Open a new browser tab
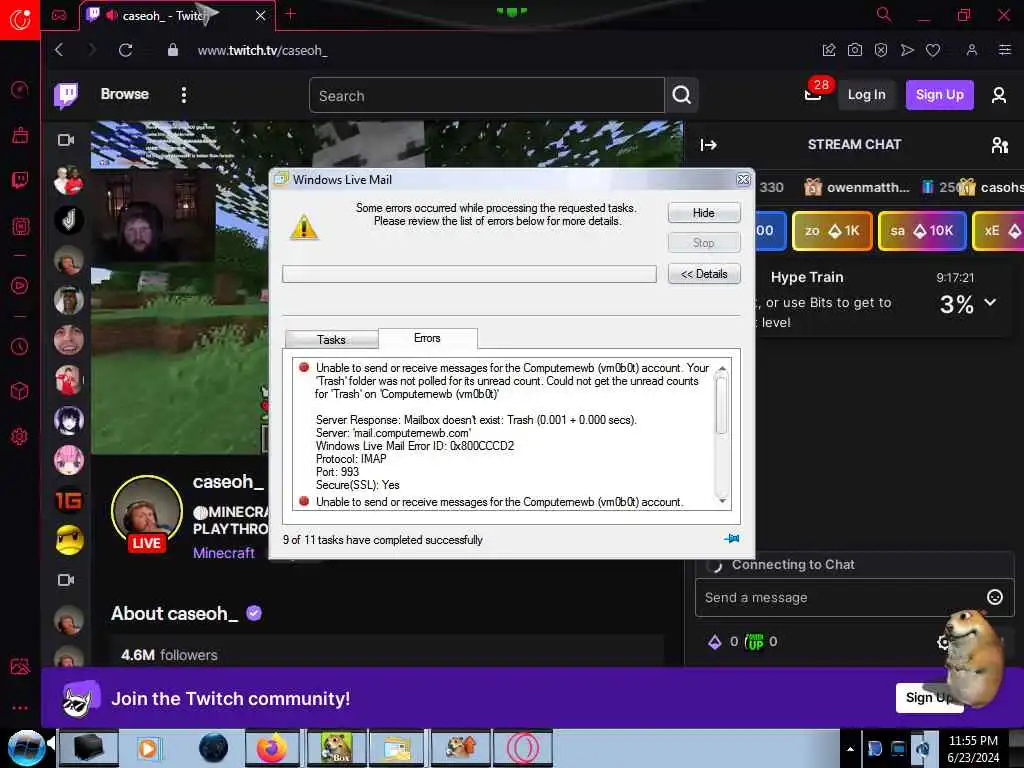Viewport: 1024px width, 768px height. [x=291, y=14]
